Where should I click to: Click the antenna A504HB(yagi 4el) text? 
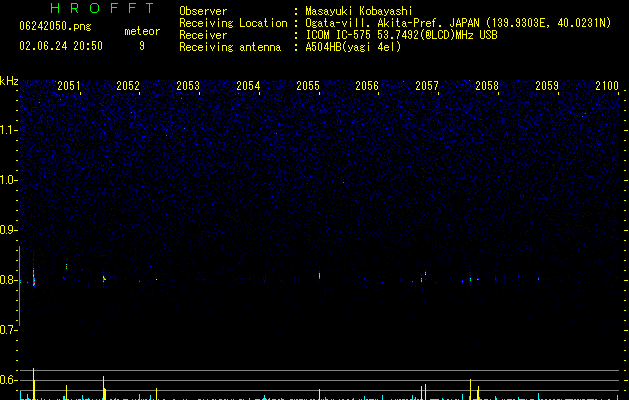click(353, 47)
